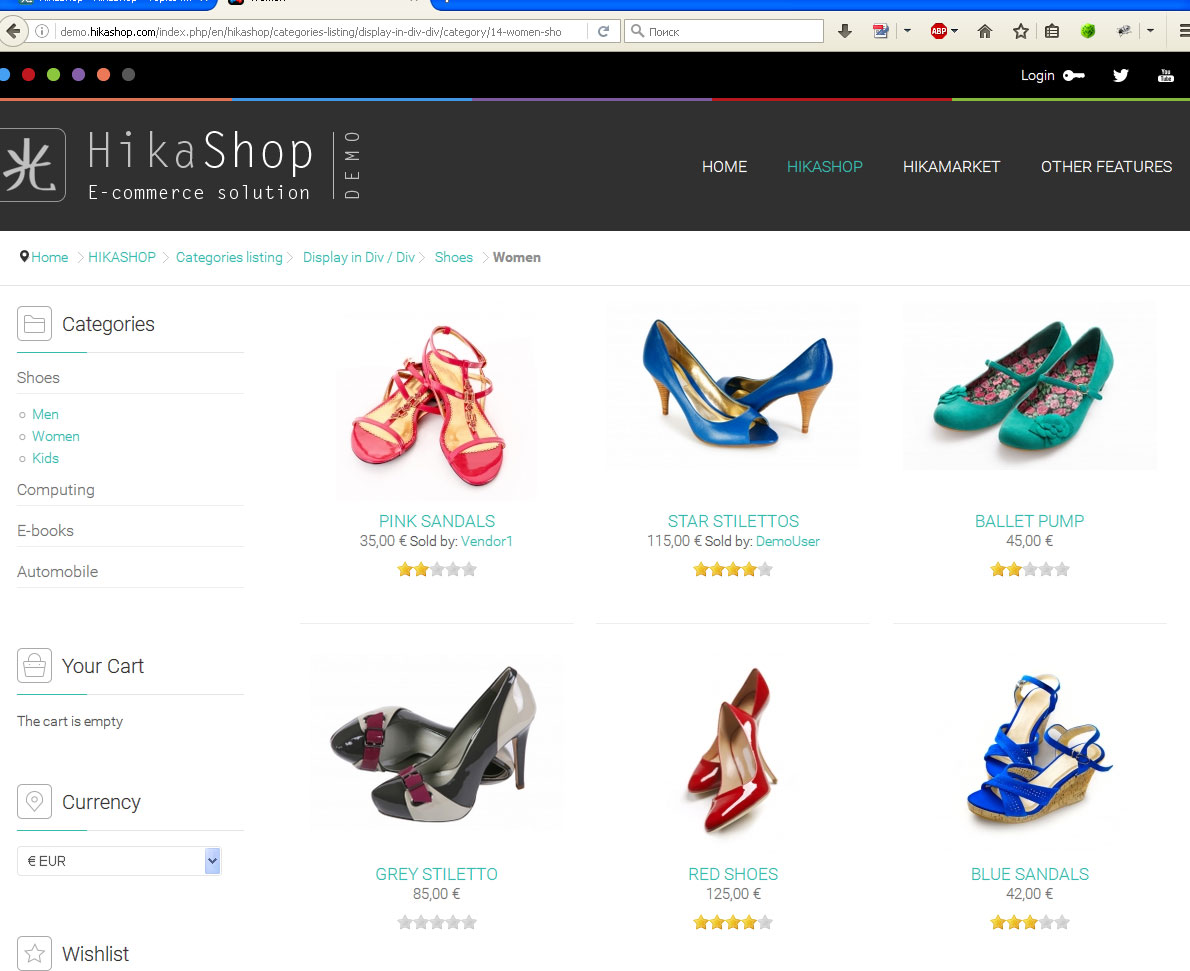Open the Shoes category in sidebar
Viewport: 1190px width, 971px height.
pos(38,377)
